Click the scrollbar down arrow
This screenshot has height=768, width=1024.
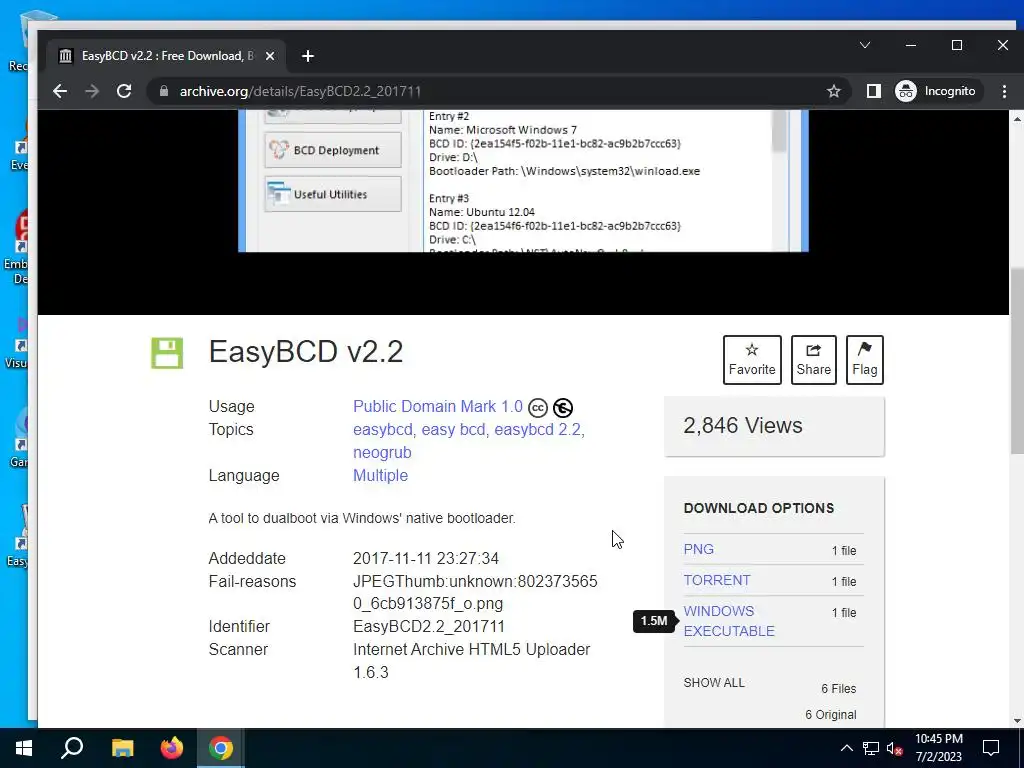(1017, 721)
